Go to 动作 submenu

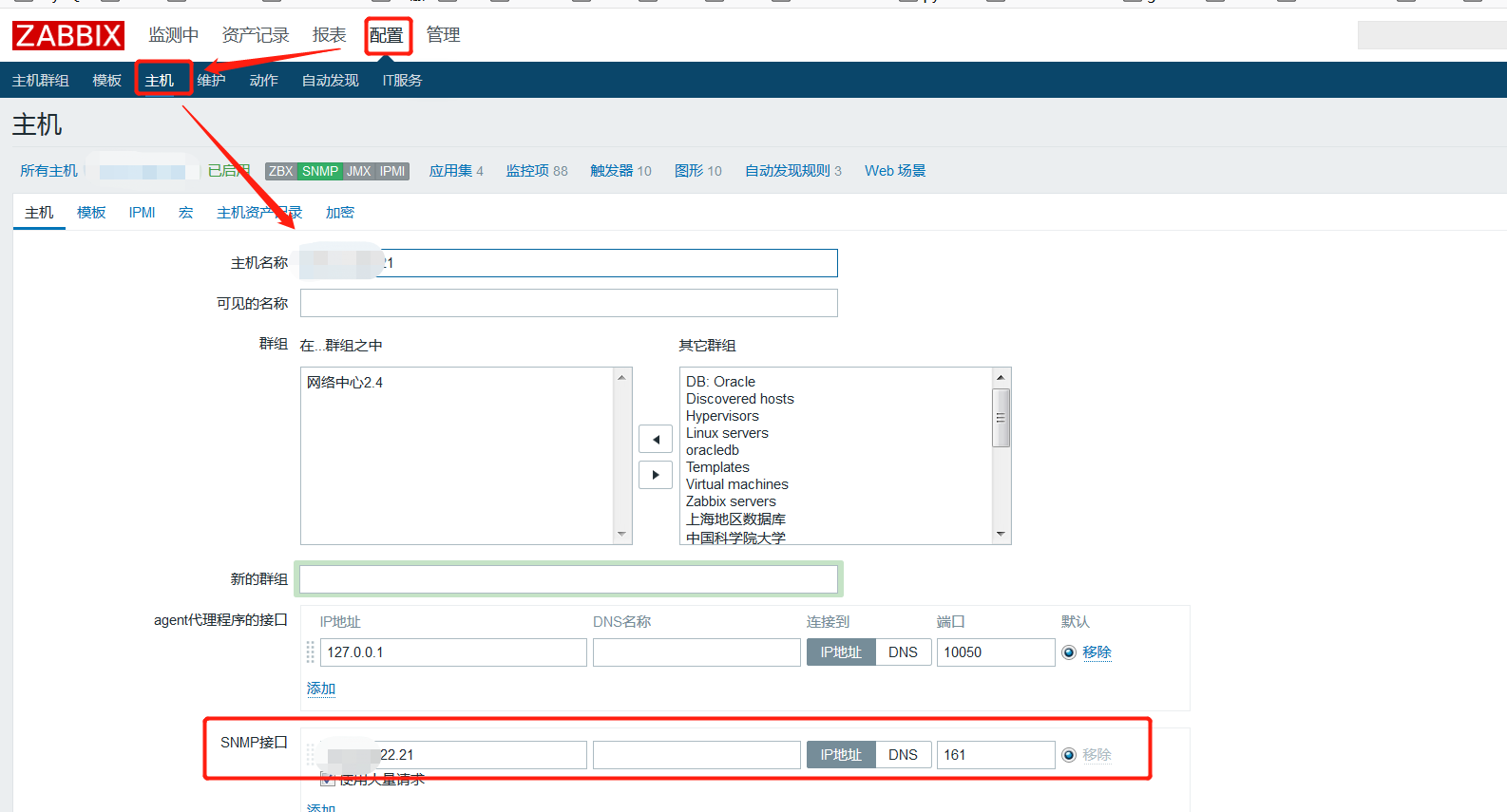point(263,81)
